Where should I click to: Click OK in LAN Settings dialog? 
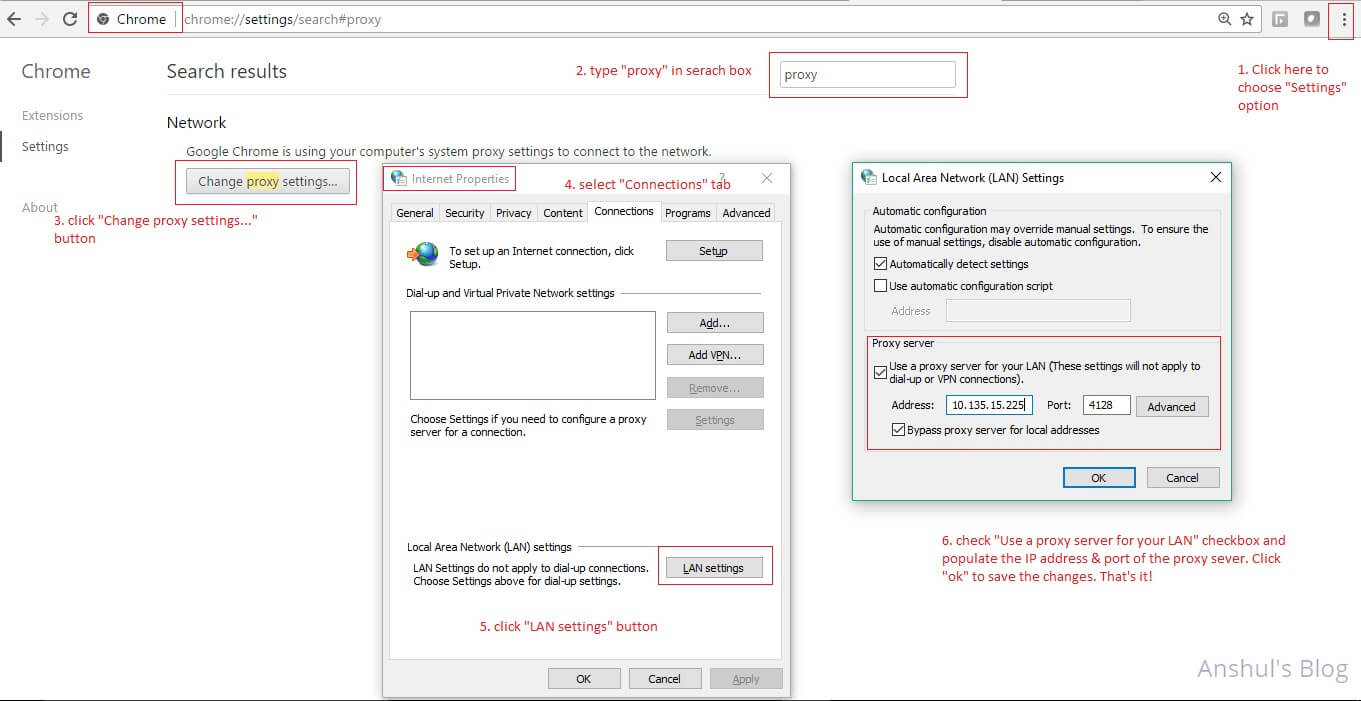1099,477
